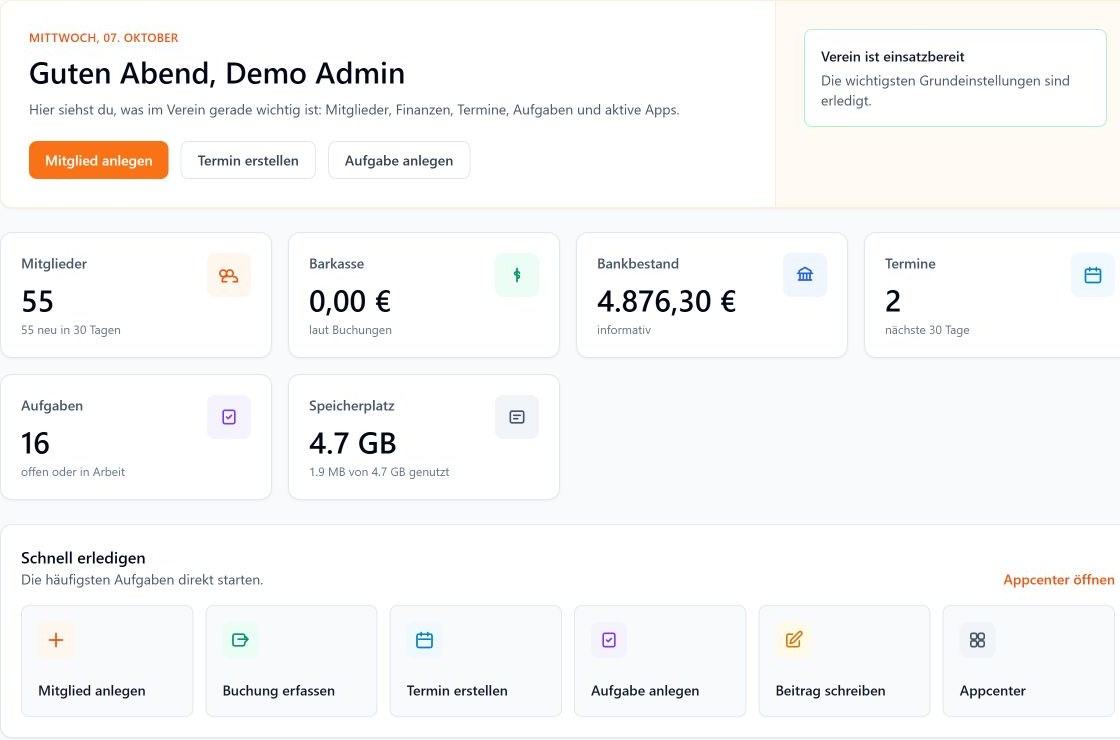
Task: Click the check icon above Aufgabe anlegen tile
Action: point(609,640)
